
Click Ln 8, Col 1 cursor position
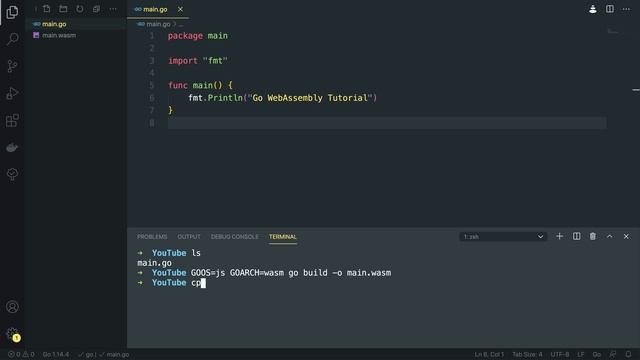(489, 354)
